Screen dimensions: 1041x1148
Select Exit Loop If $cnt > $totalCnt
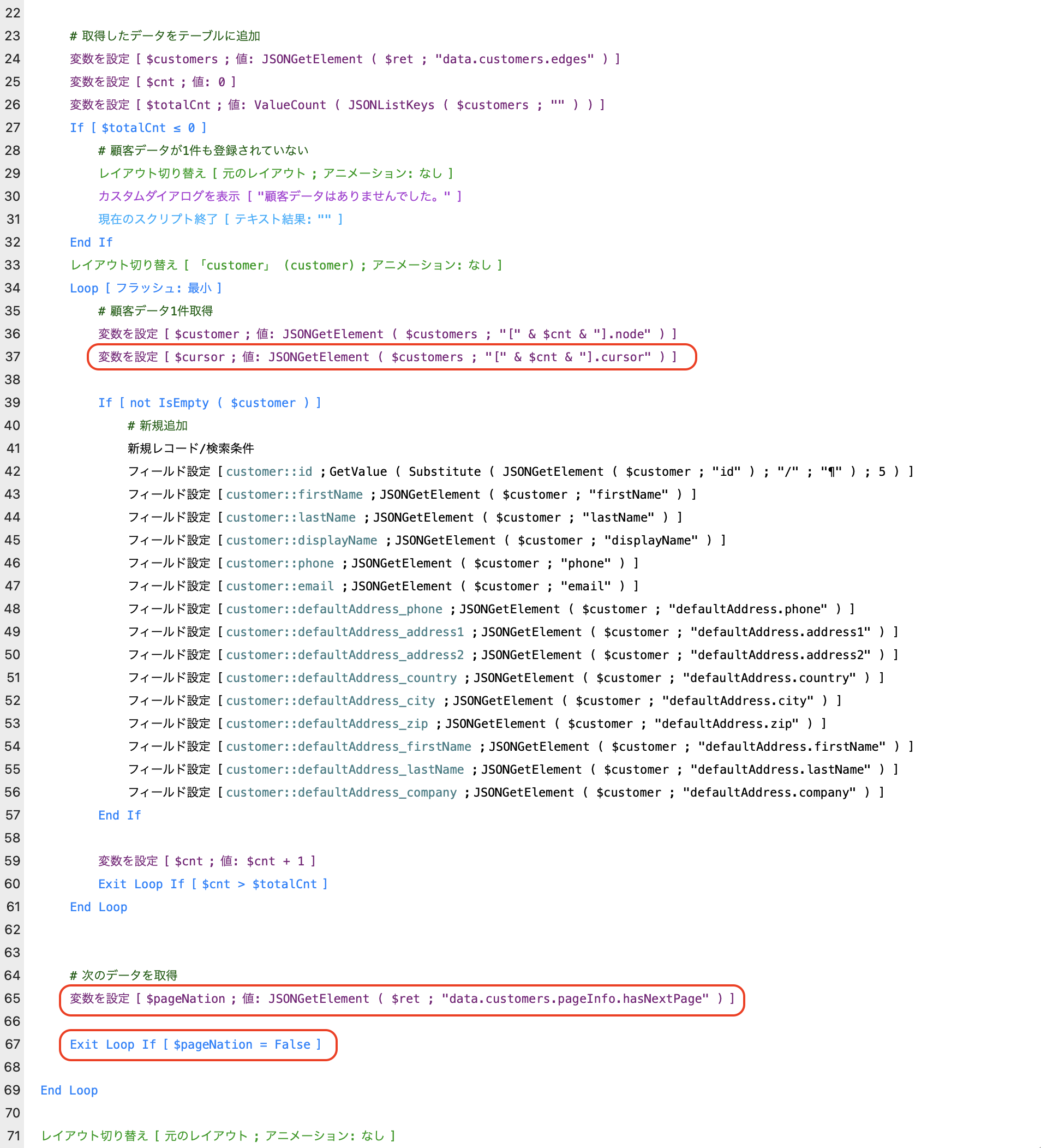(x=213, y=884)
